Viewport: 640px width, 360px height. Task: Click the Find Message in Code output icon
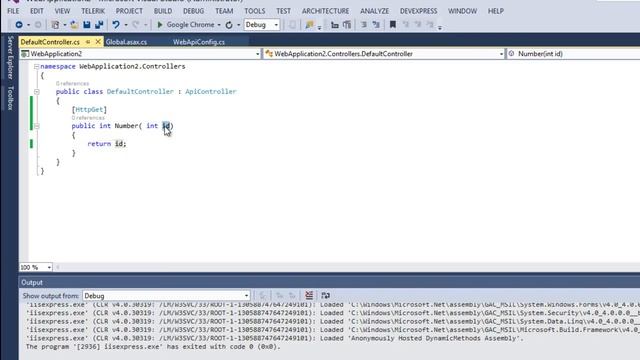(x=263, y=295)
